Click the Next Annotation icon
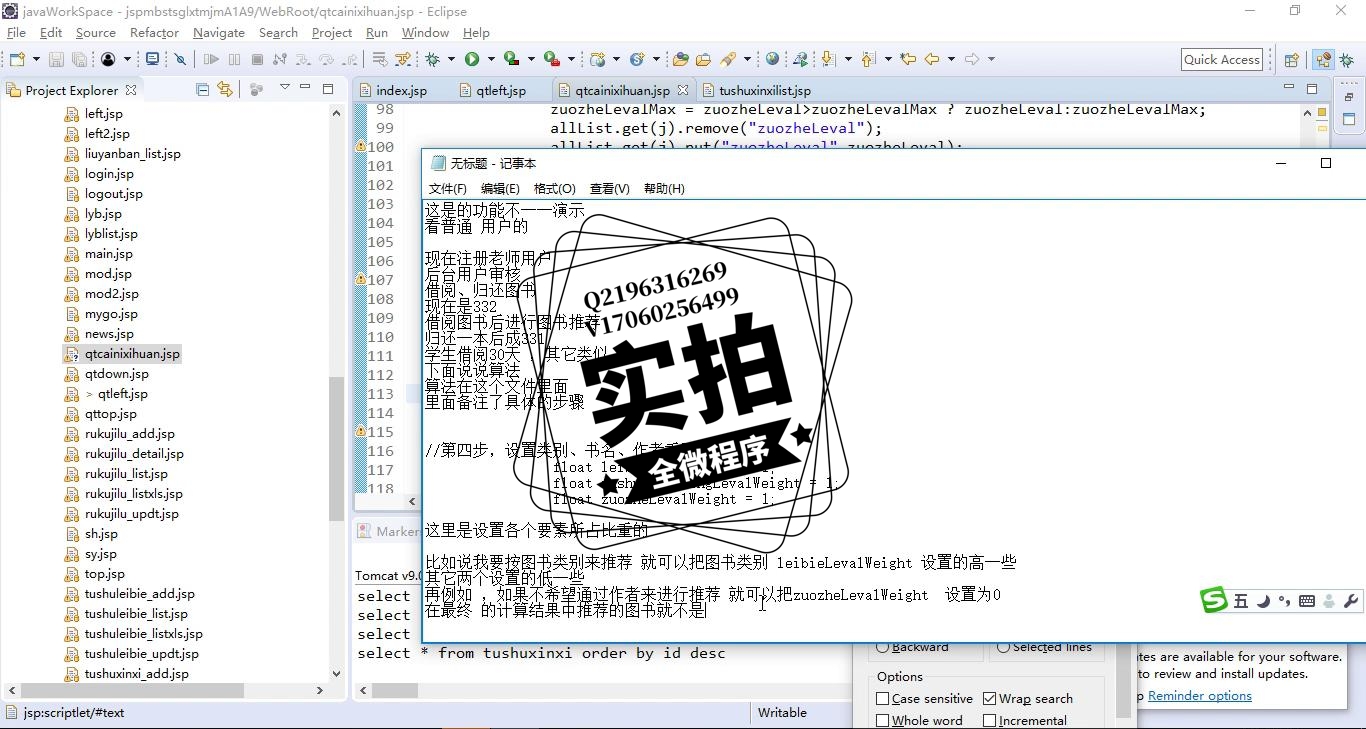Image resolution: width=1366 pixels, height=729 pixels. [828, 59]
